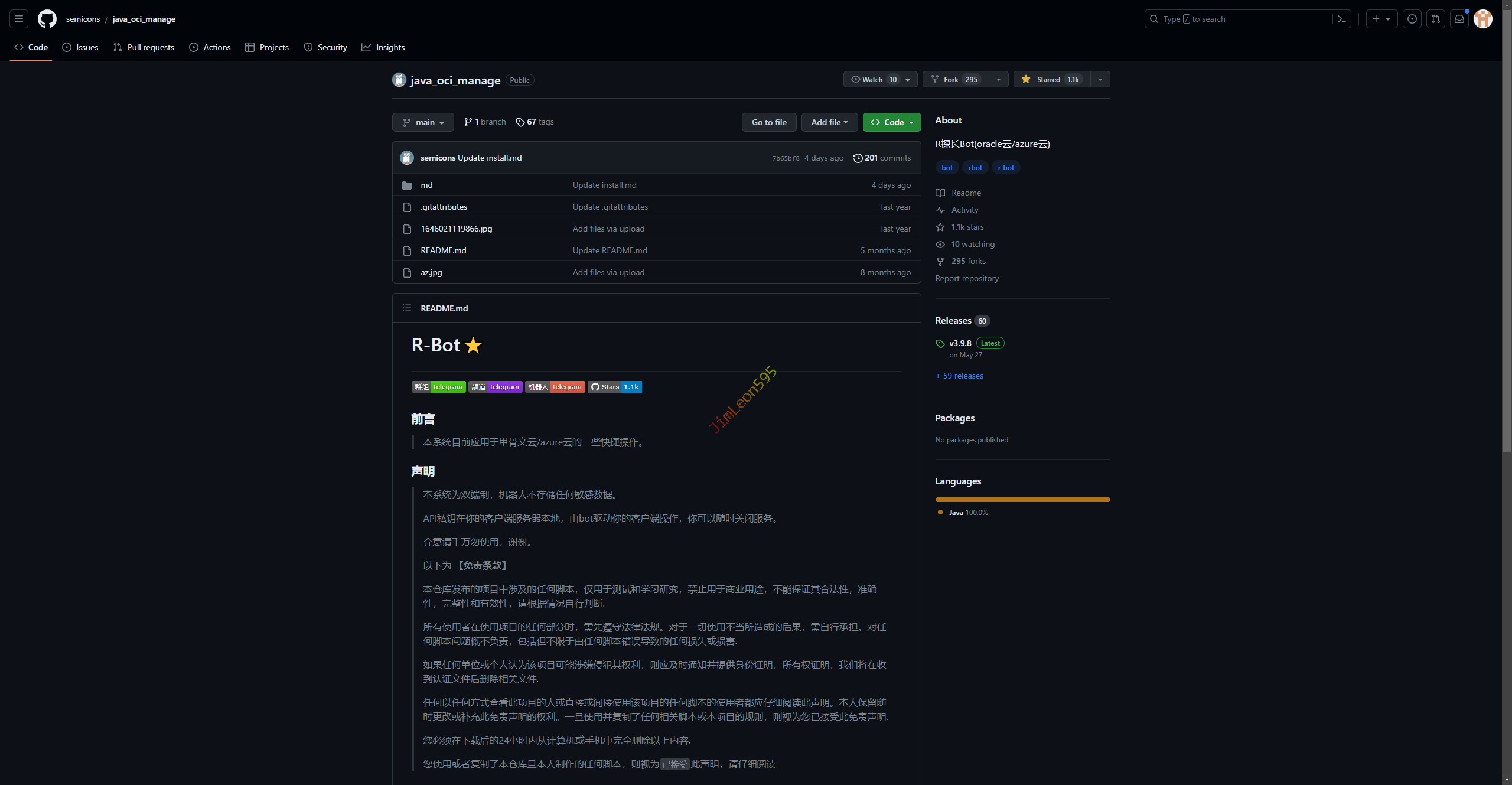1512x785 pixels.
Task: Open the green Code dropdown
Action: 891,122
